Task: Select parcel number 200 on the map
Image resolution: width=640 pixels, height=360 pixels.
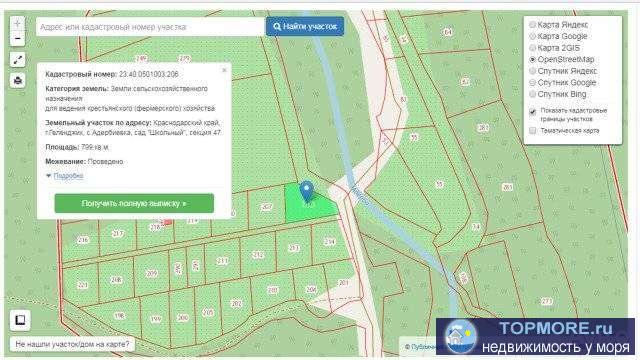Action: tap(183, 318)
